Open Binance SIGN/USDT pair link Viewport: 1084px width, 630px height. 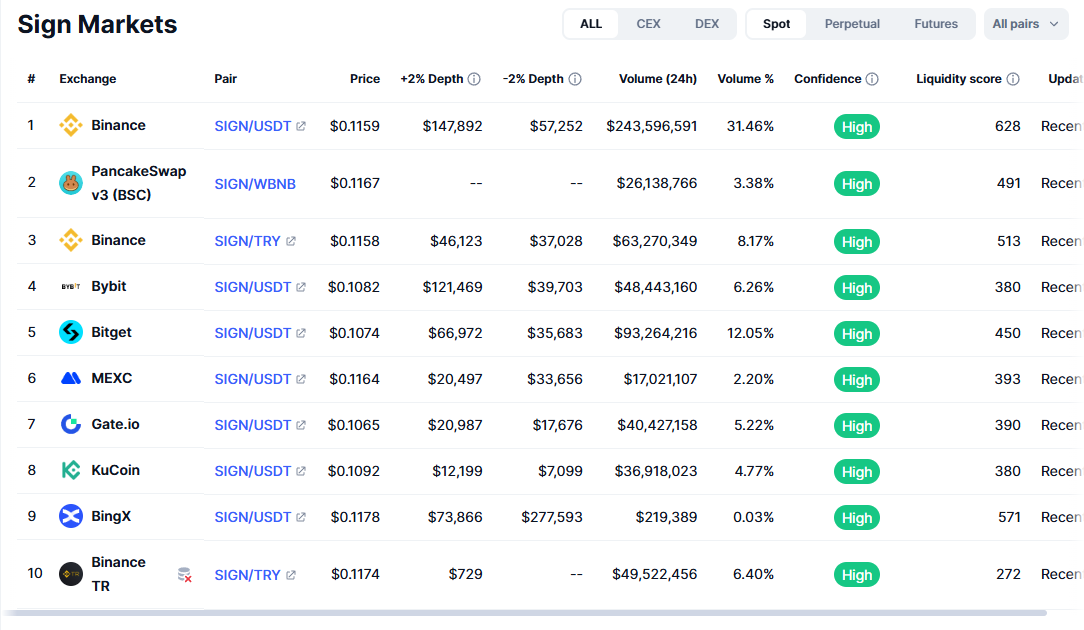click(x=252, y=126)
